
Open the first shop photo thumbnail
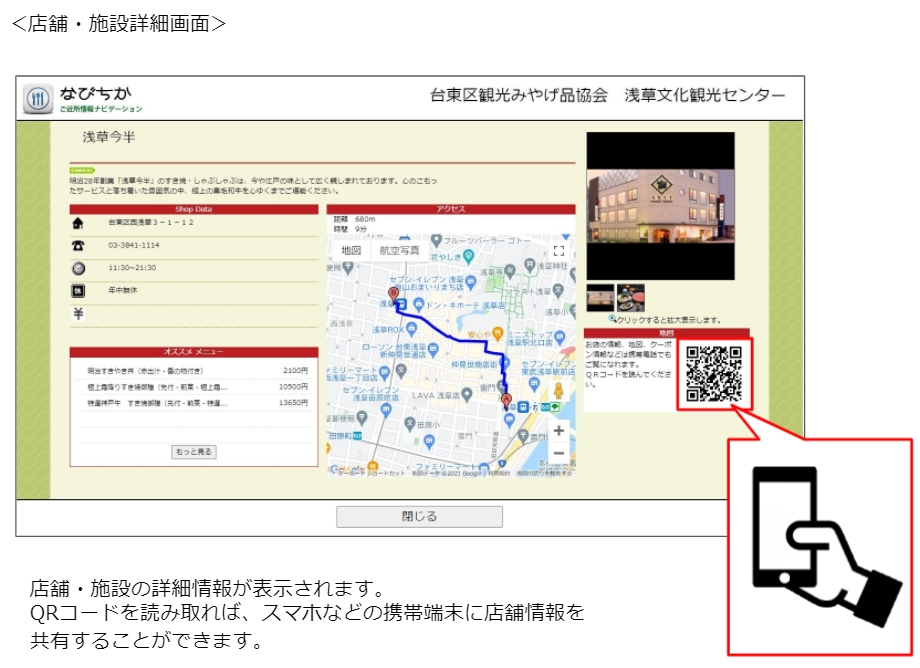coord(600,298)
